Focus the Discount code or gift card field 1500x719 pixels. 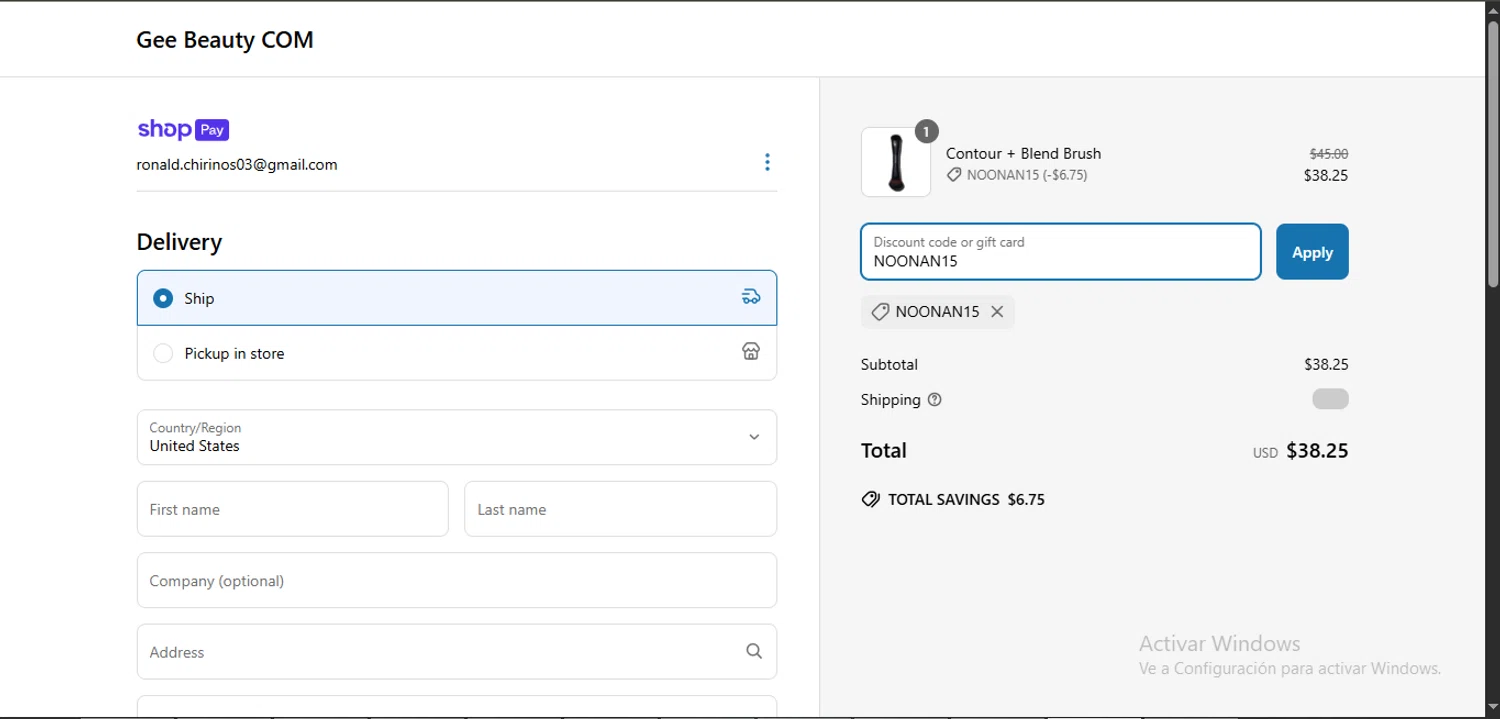(1061, 252)
